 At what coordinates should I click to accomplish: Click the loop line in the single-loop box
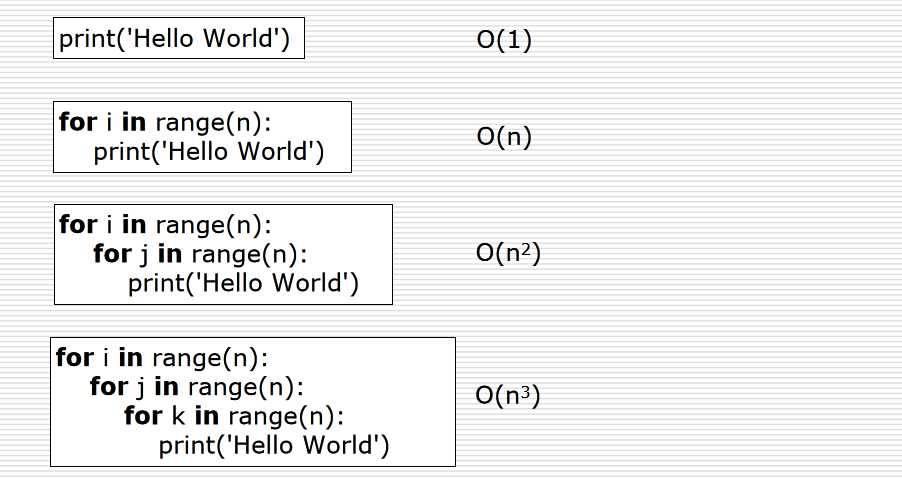click(x=166, y=122)
